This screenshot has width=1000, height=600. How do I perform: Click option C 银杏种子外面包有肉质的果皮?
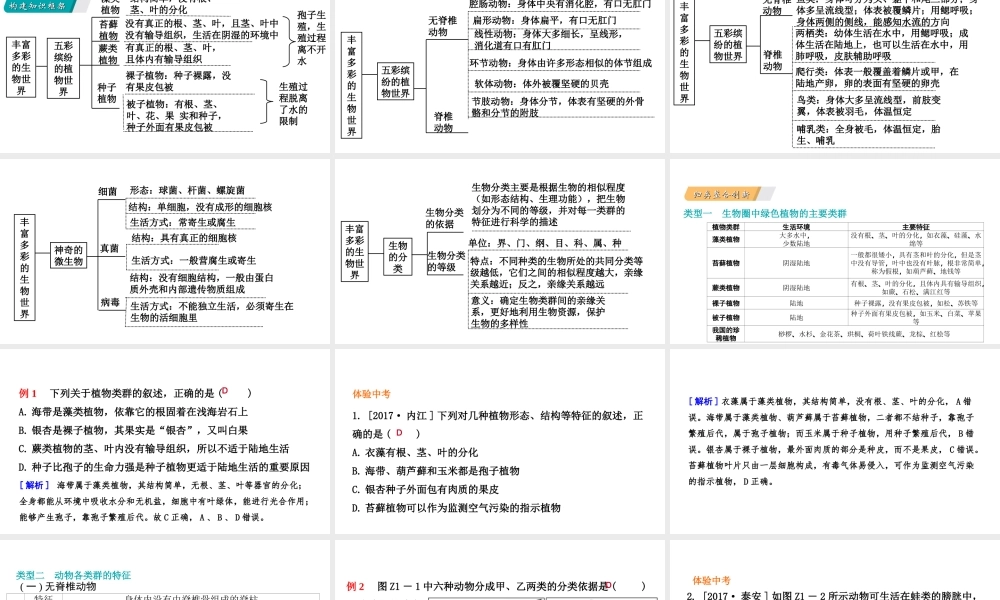point(425,490)
